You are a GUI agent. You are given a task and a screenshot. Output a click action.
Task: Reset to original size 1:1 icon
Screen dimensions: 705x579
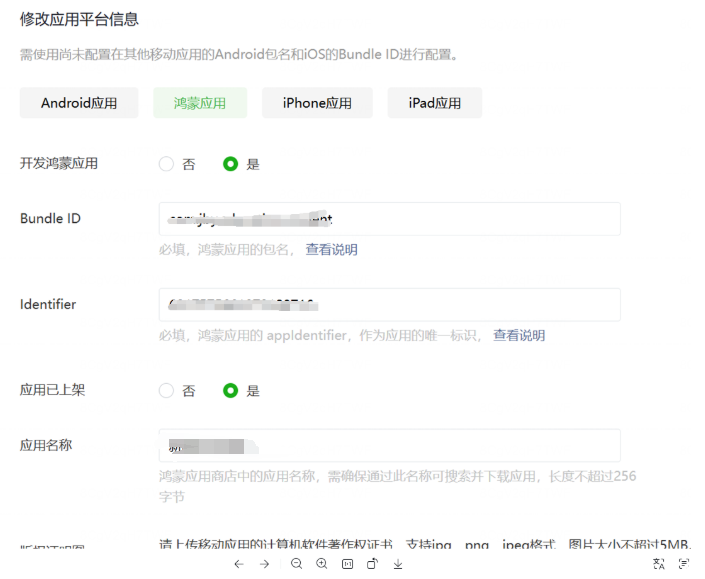347,564
